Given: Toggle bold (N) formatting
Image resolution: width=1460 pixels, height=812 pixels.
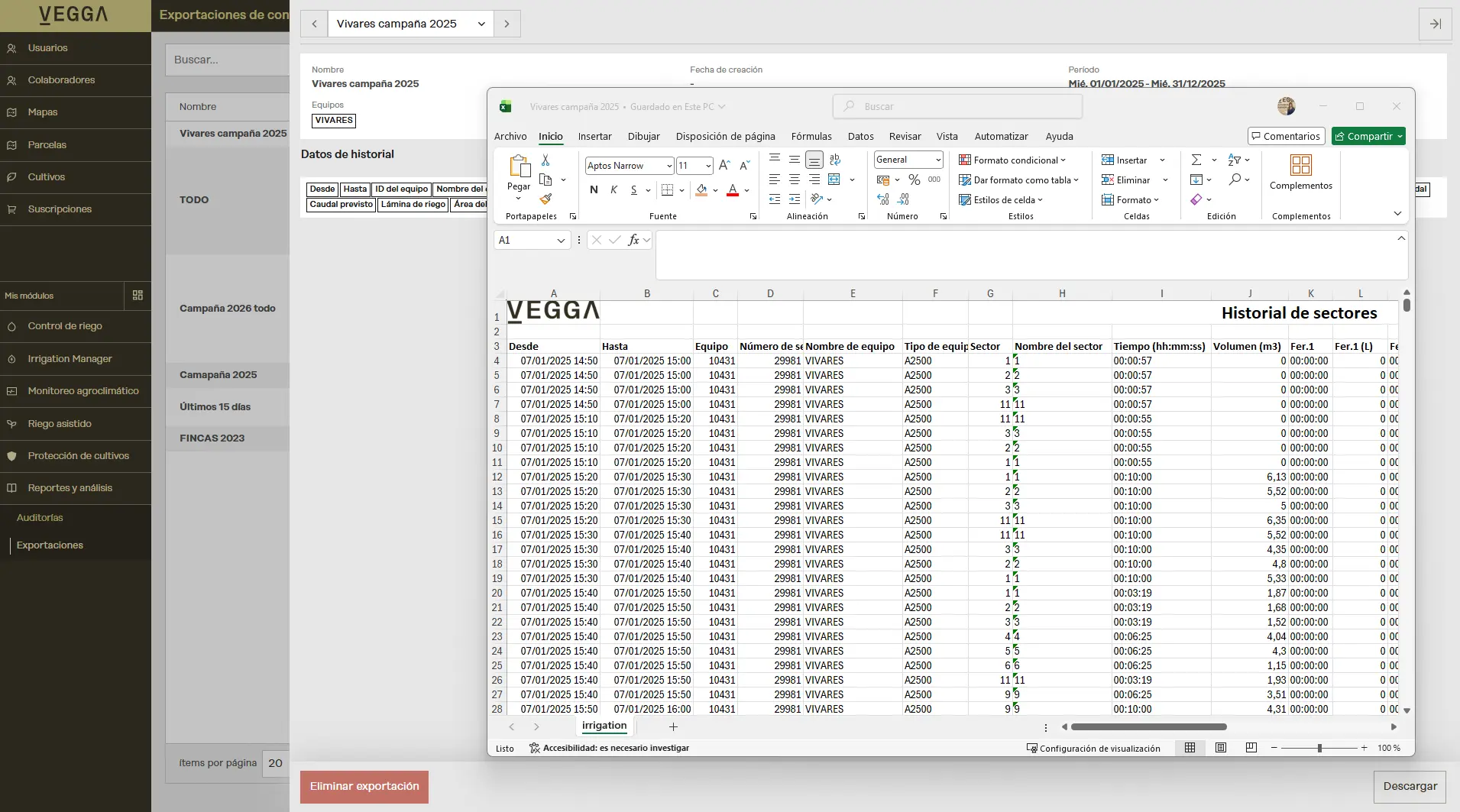Looking at the screenshot, I should pos(594,190).
